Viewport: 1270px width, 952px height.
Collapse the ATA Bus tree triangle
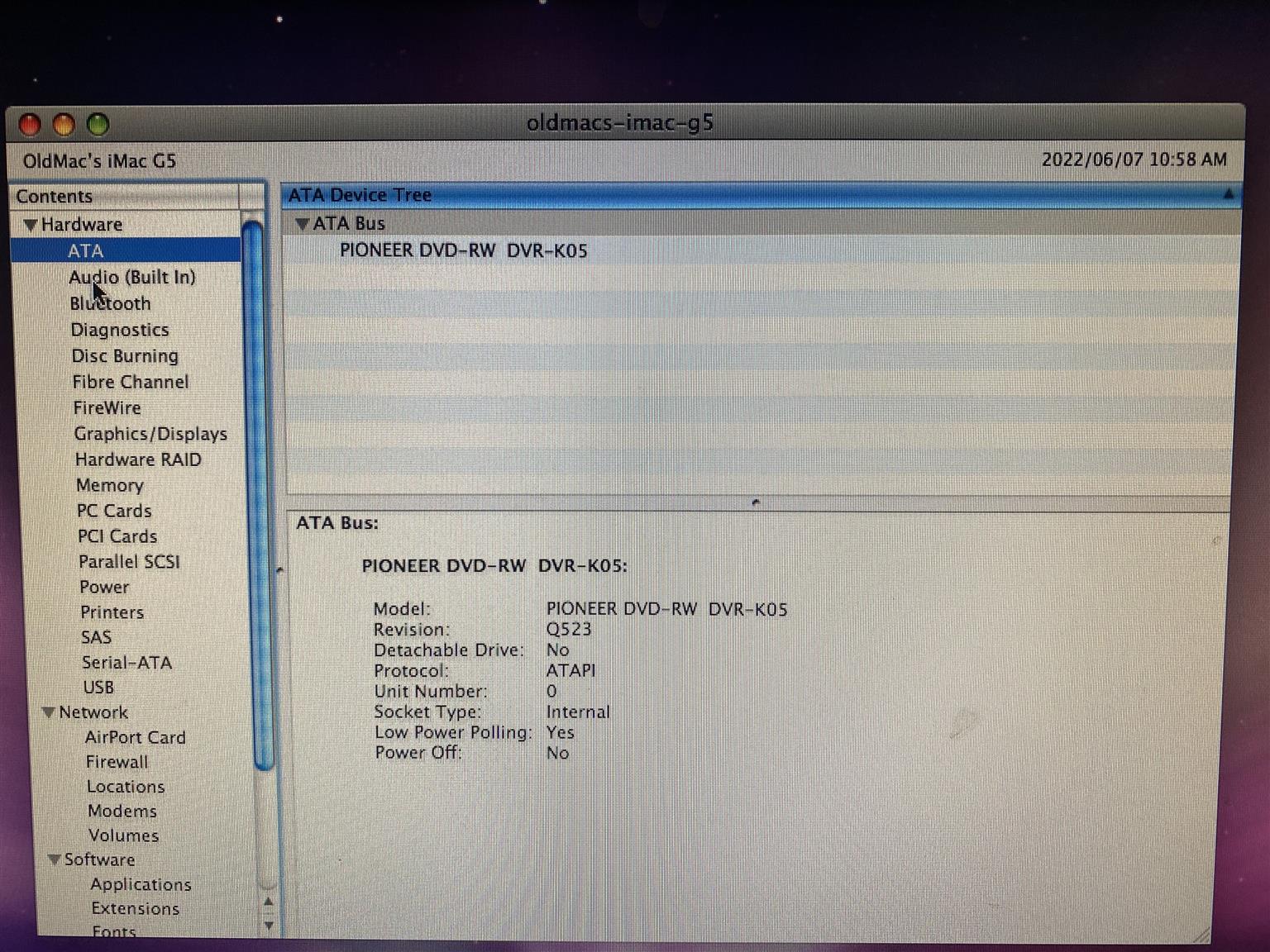(303, 224)
